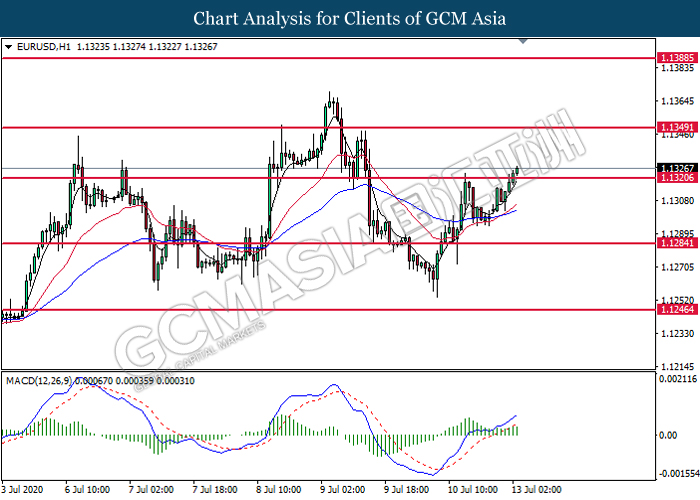Screen dimensions: 700x500
Task: Click the 10 Jul 10:00 time label
Action: (472, 490)
